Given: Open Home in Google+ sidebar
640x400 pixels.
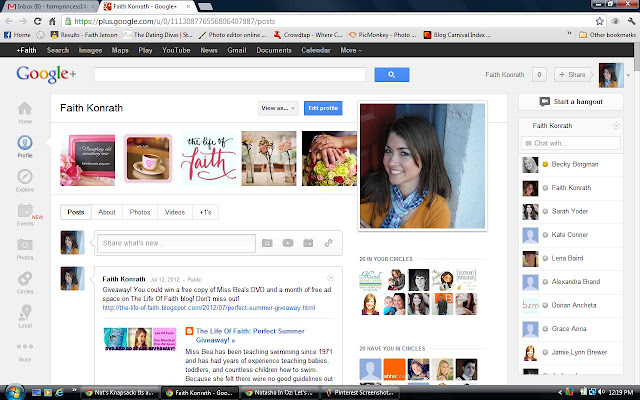Looking at the screenshot, I should click(x=25, y=112).
